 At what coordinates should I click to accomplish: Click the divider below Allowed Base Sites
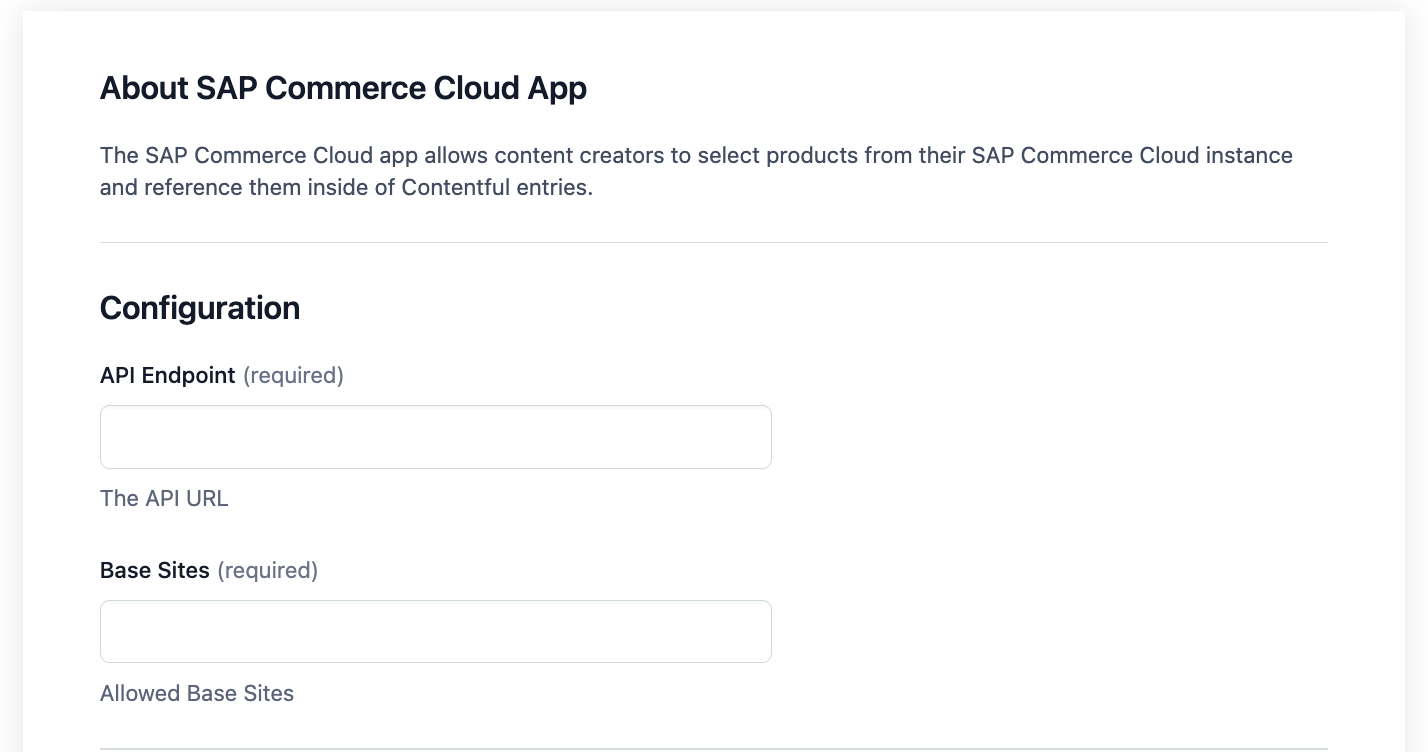[x=713, y=748]
